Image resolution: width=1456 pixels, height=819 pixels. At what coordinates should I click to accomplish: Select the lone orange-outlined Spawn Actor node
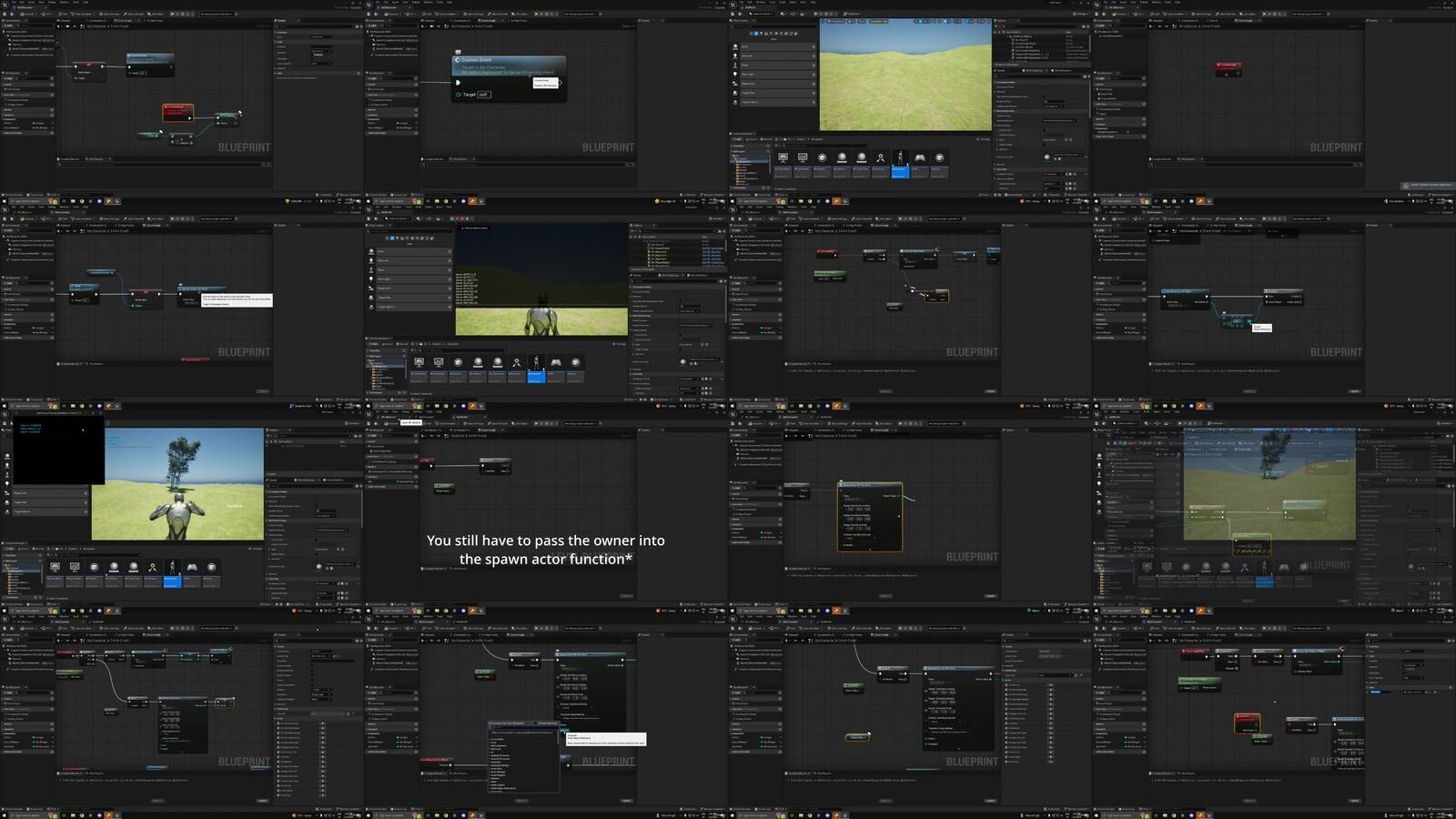[x=869, y=516]
